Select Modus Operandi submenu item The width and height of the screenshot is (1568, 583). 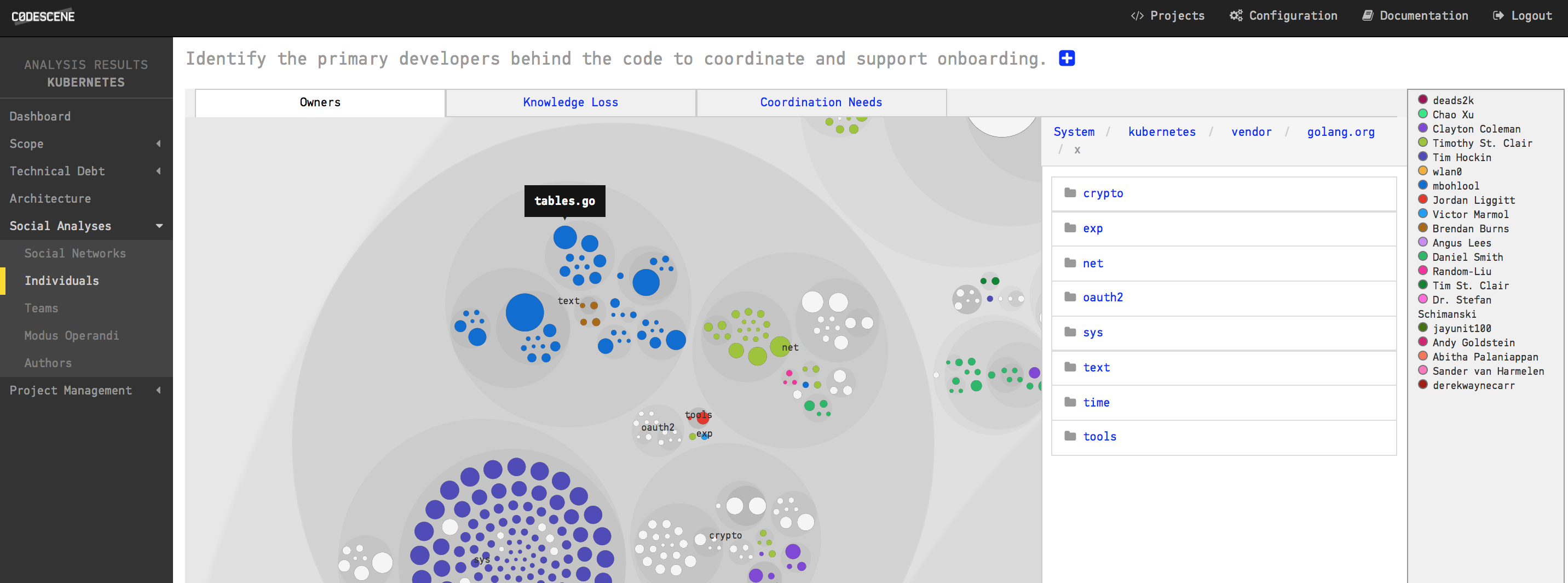click(71, 336)
